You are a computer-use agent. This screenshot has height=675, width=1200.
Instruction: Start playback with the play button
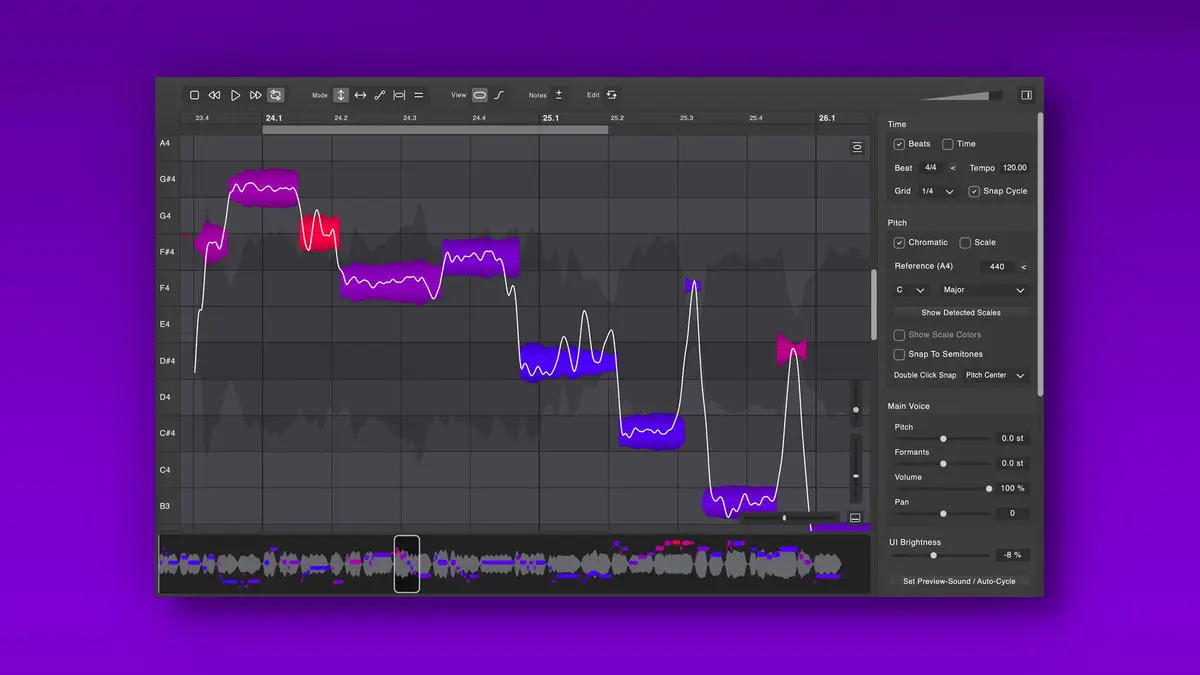pos(235,95)
